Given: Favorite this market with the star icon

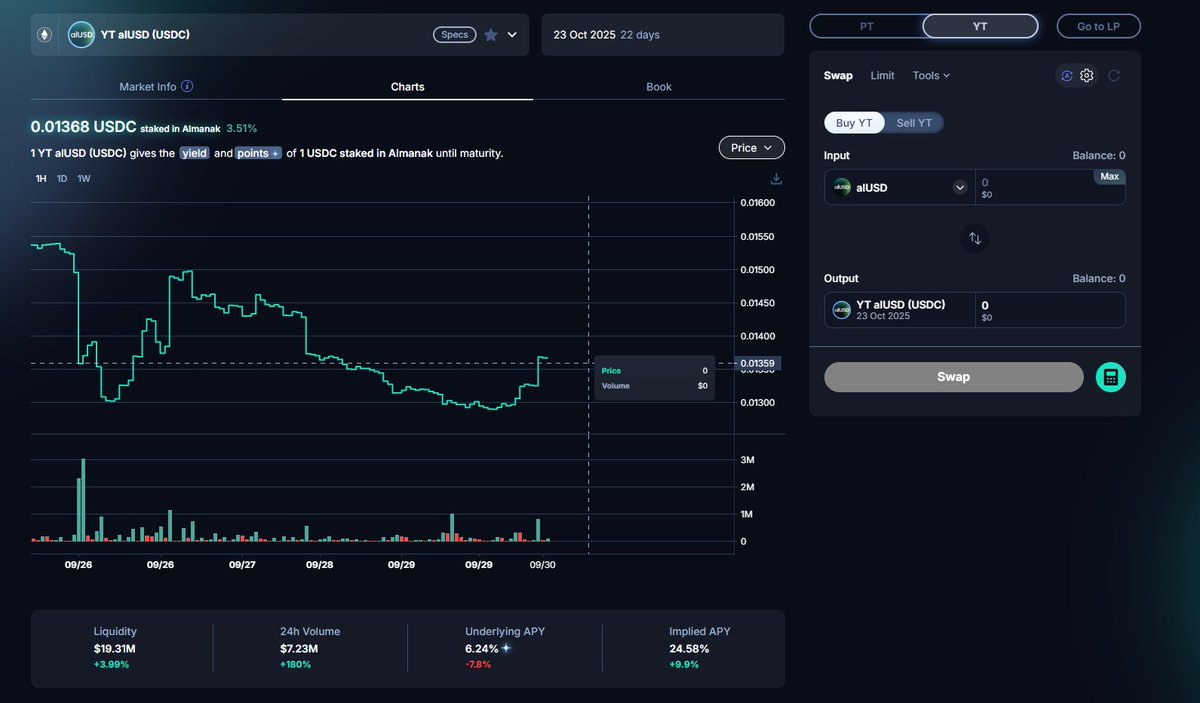Looking at the screenshot, I should point(491,35).
